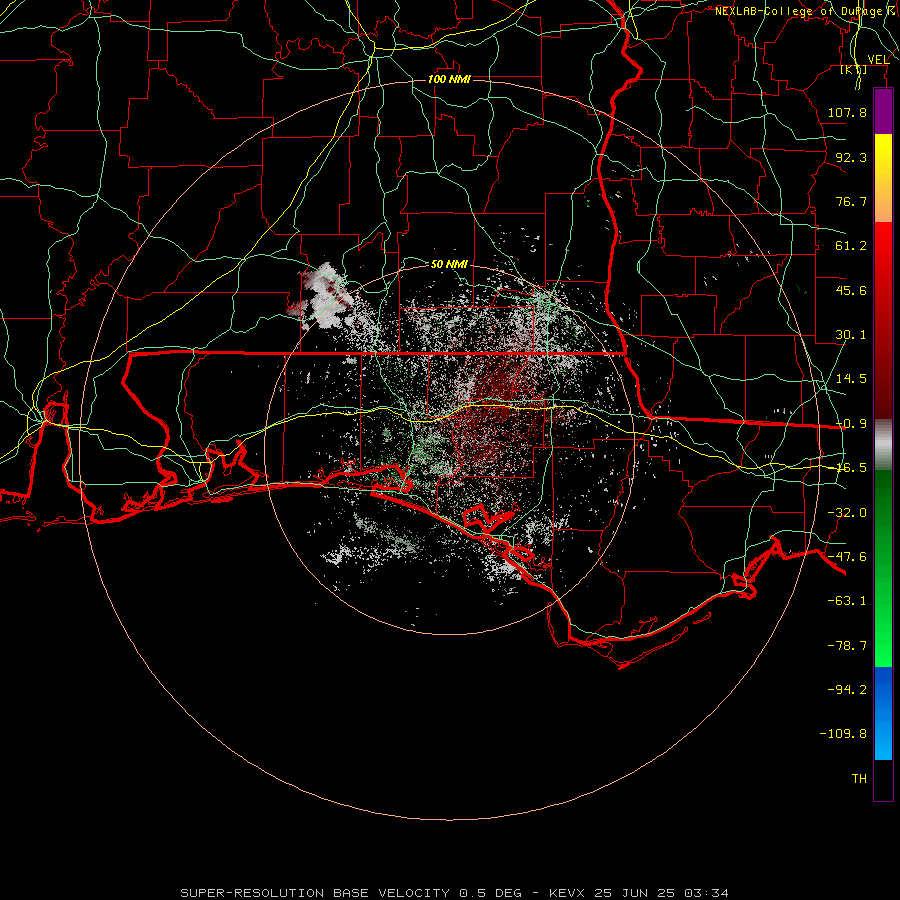
Task: Click the 92.3 legend value
Action: tap(851, 157)
